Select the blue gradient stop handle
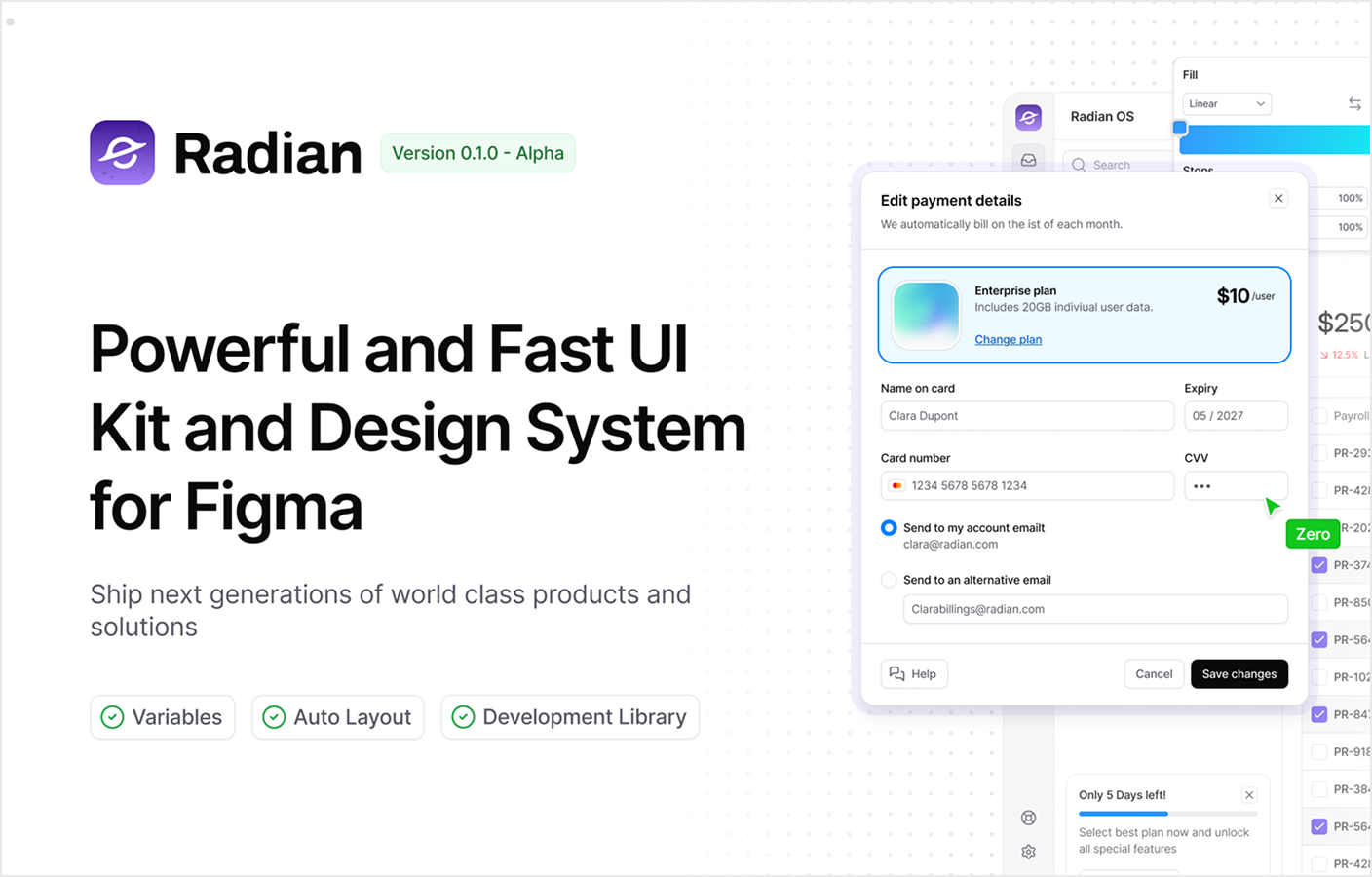The image size is (1372, 877). click(x=1180, y=128)
